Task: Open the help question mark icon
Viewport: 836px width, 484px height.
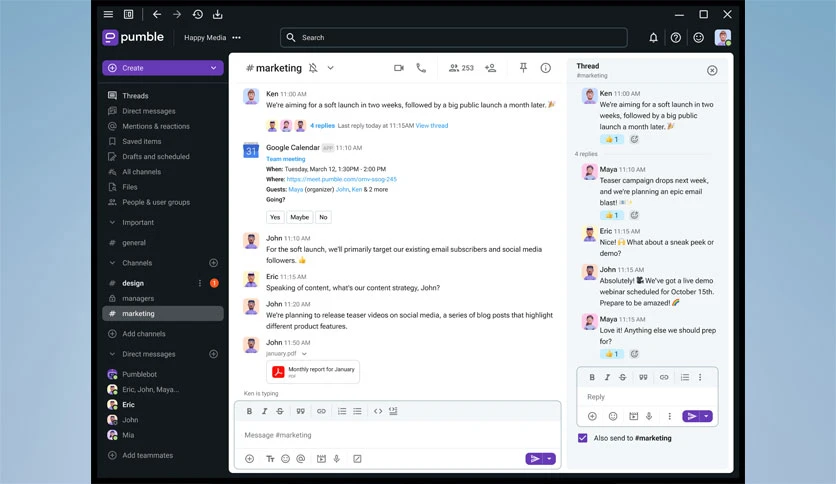Action: [676, 37]
